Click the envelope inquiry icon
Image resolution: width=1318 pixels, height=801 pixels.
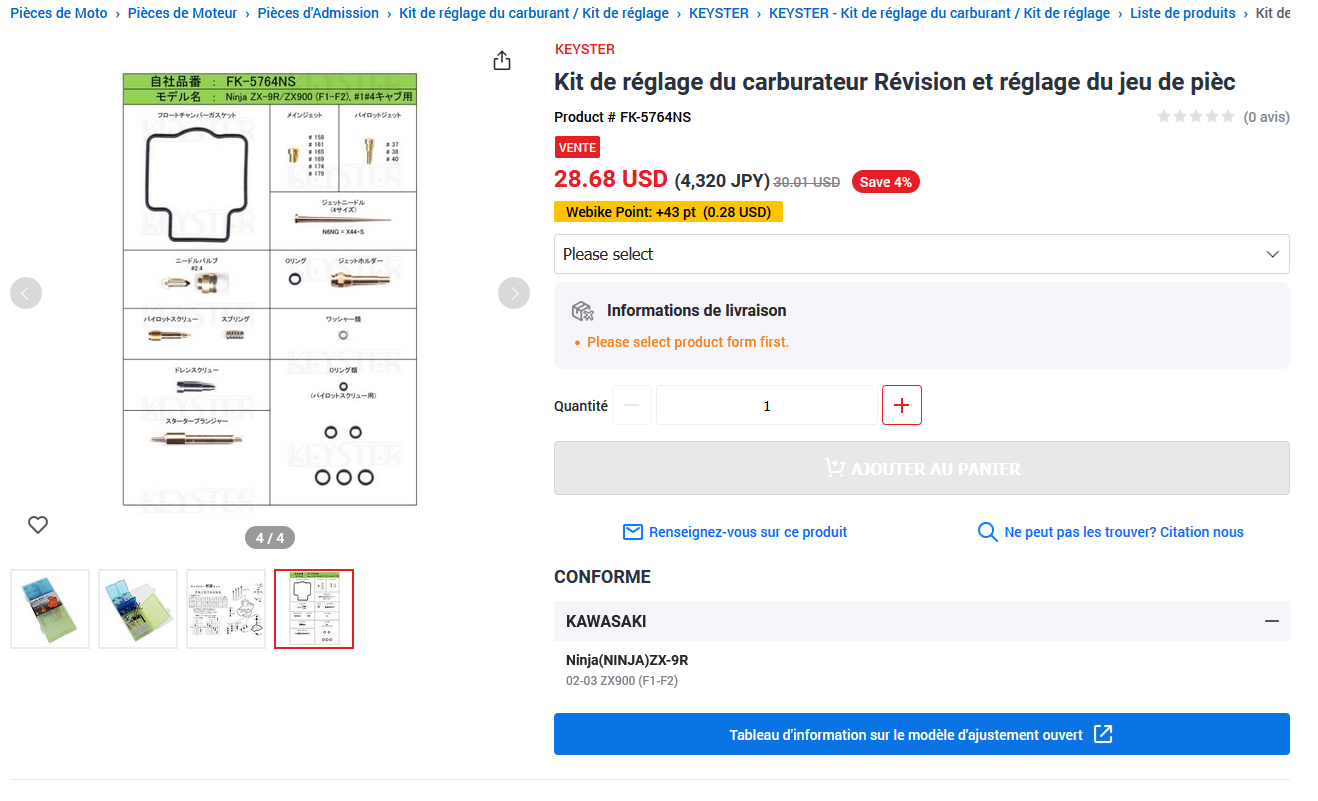coord(632,532)
